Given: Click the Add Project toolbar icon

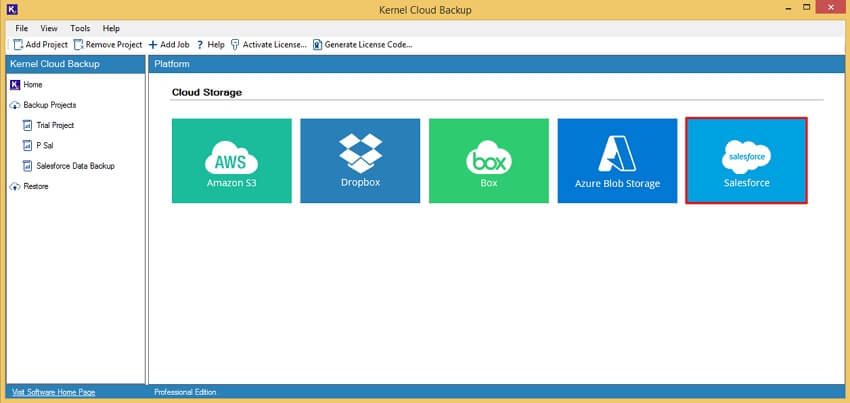Looking at the screenshot, I should (x=18, y=44).
